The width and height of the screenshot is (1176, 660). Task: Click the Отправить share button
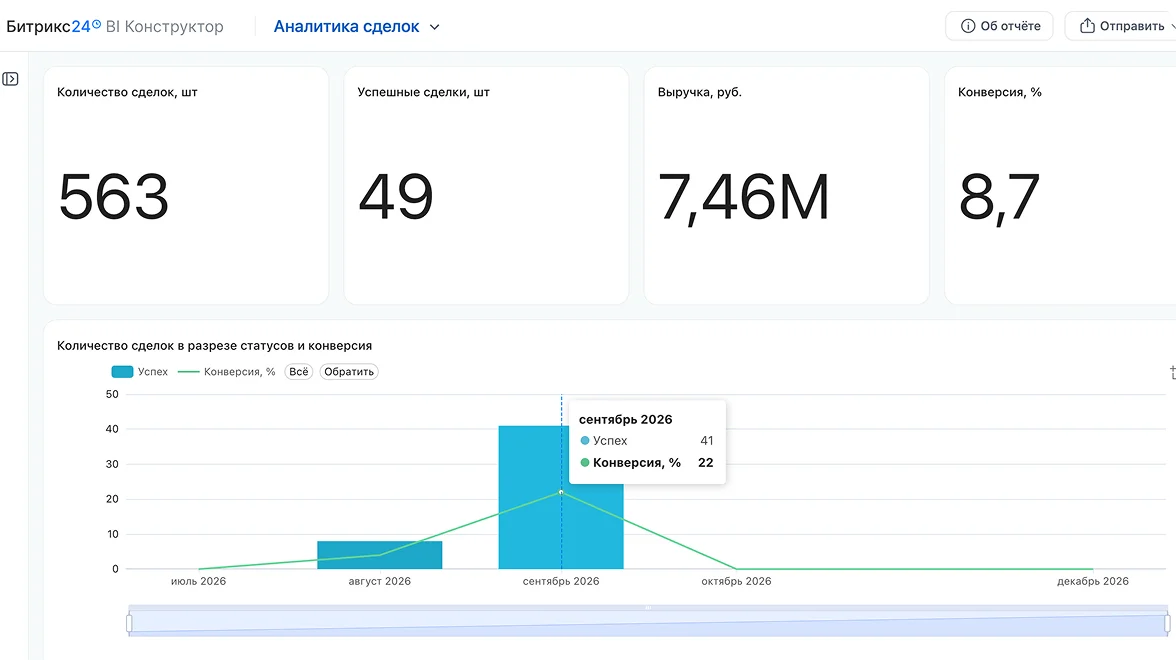pyautogui.click(x=1122, y=26)
